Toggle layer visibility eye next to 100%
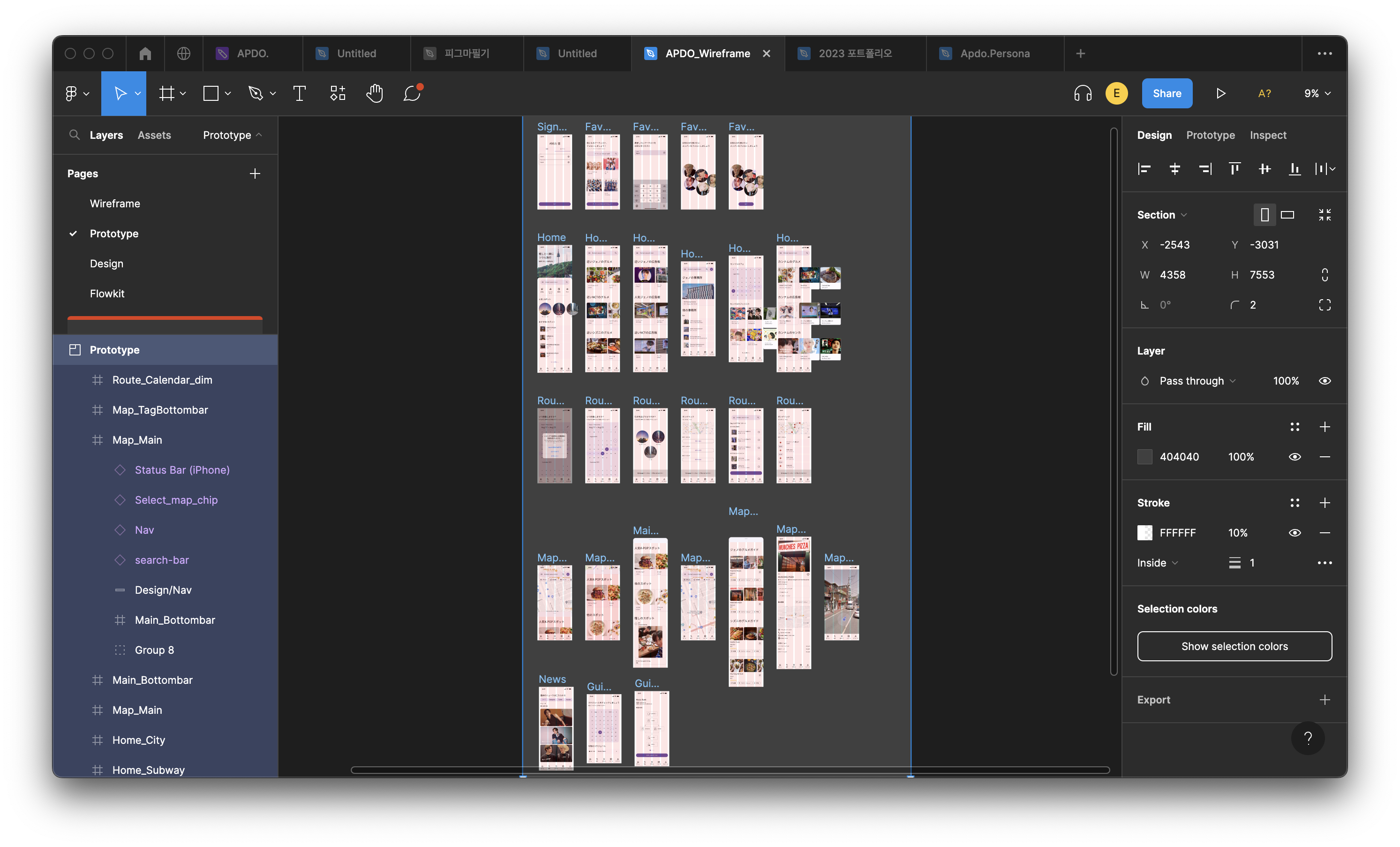This screenshot has width=1400, height=847. pyautogui.click(x=1325, y=381)
